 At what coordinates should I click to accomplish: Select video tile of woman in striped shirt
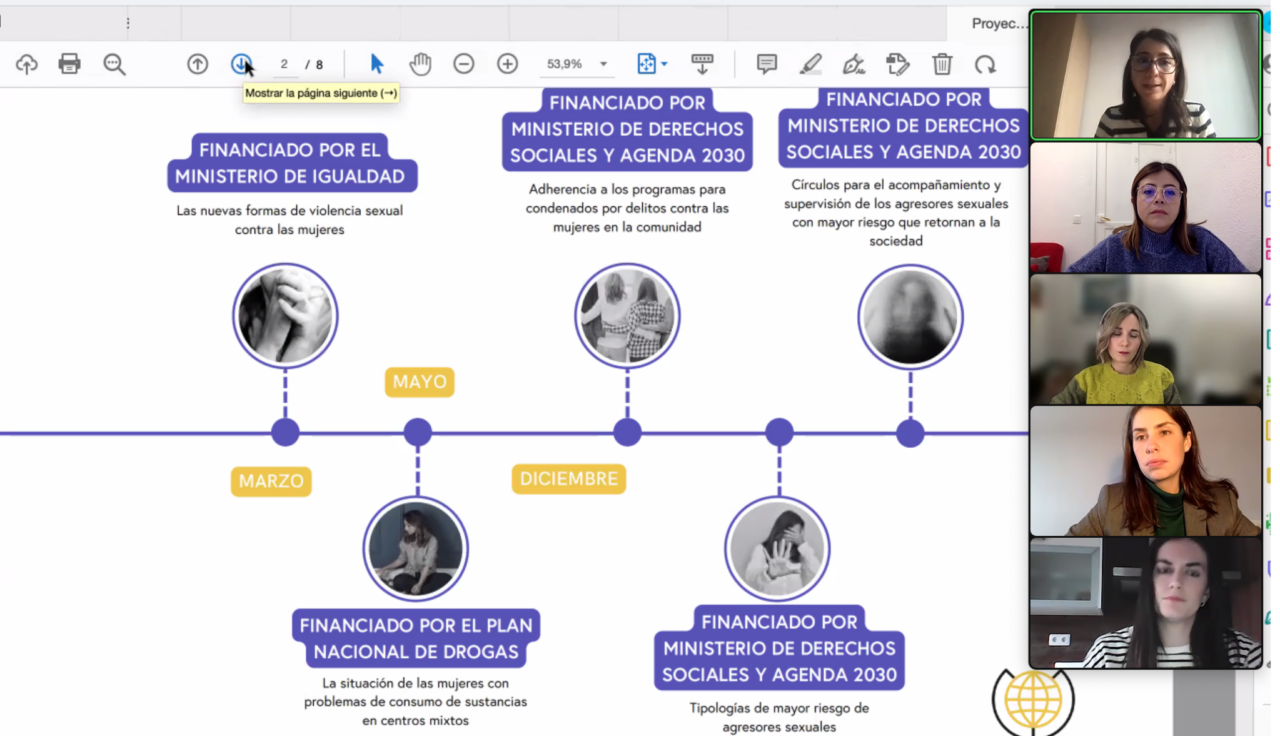[1146, 603]
